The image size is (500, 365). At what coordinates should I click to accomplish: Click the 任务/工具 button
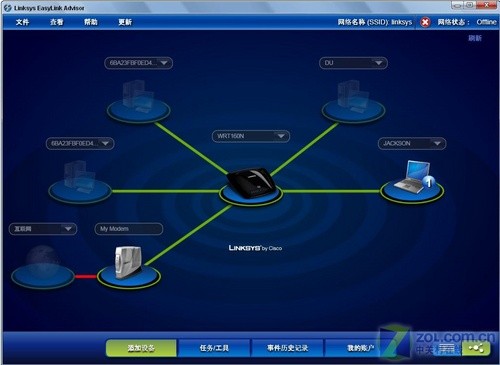coord(214,348)
